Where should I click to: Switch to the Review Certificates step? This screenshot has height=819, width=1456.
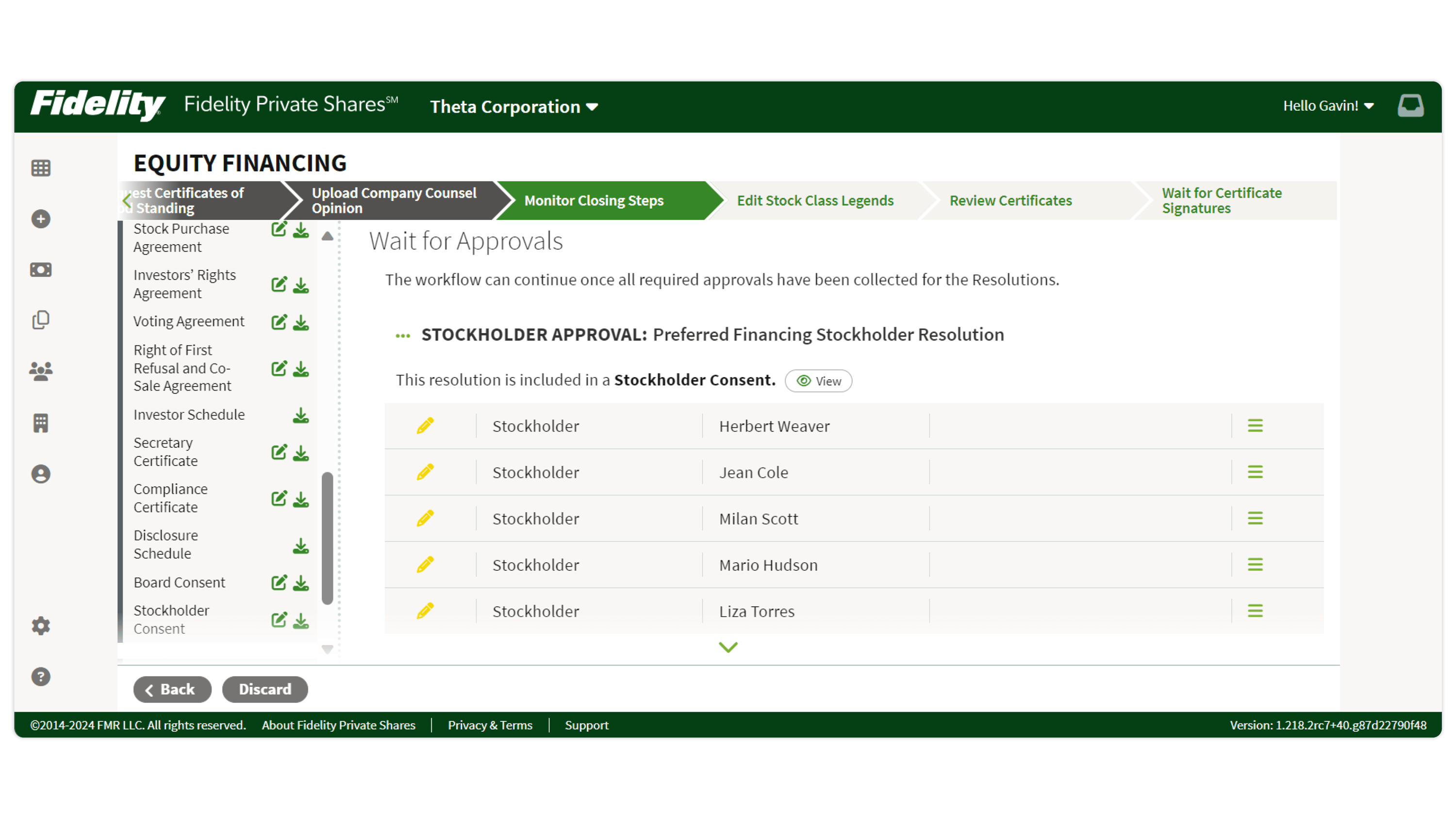pos(1010,200)
